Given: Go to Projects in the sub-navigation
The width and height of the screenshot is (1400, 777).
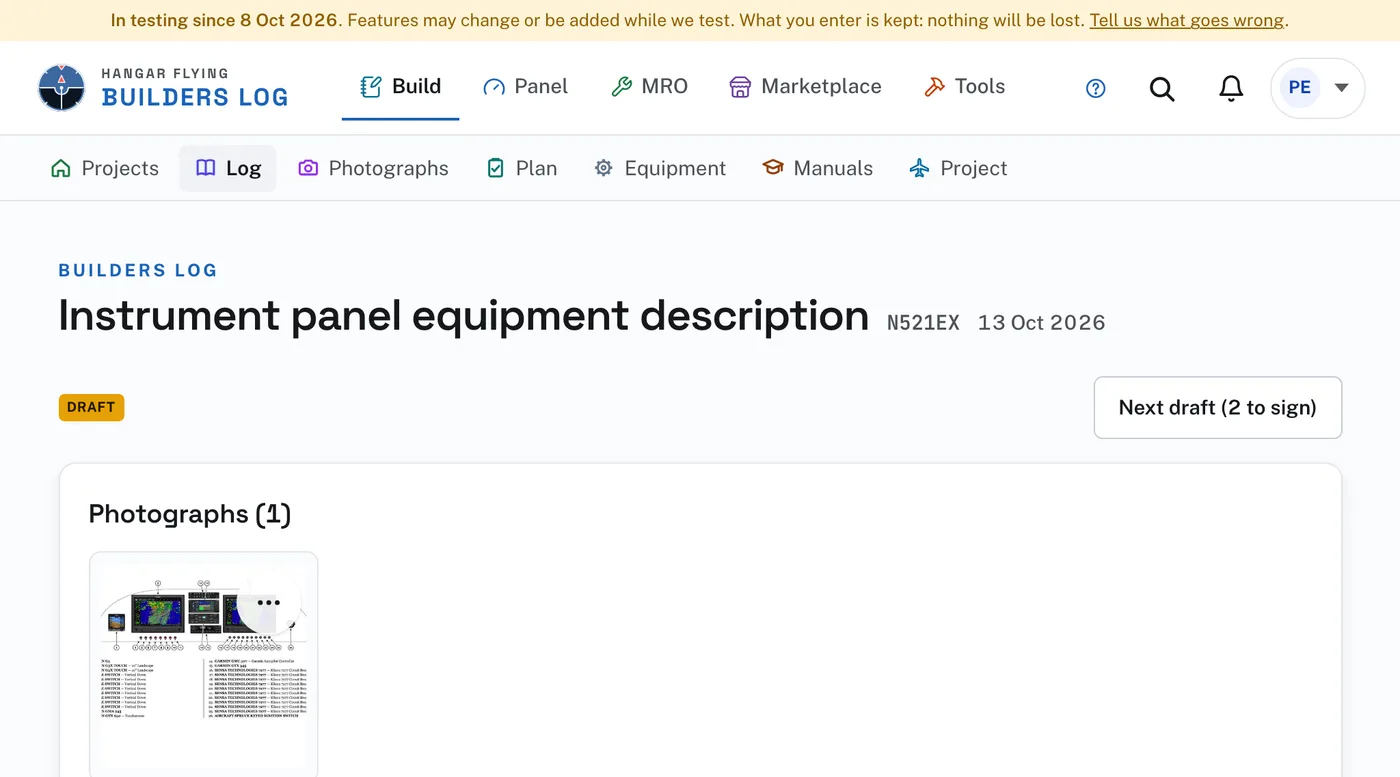Looking at the screenshot, I should coord(105,168).
